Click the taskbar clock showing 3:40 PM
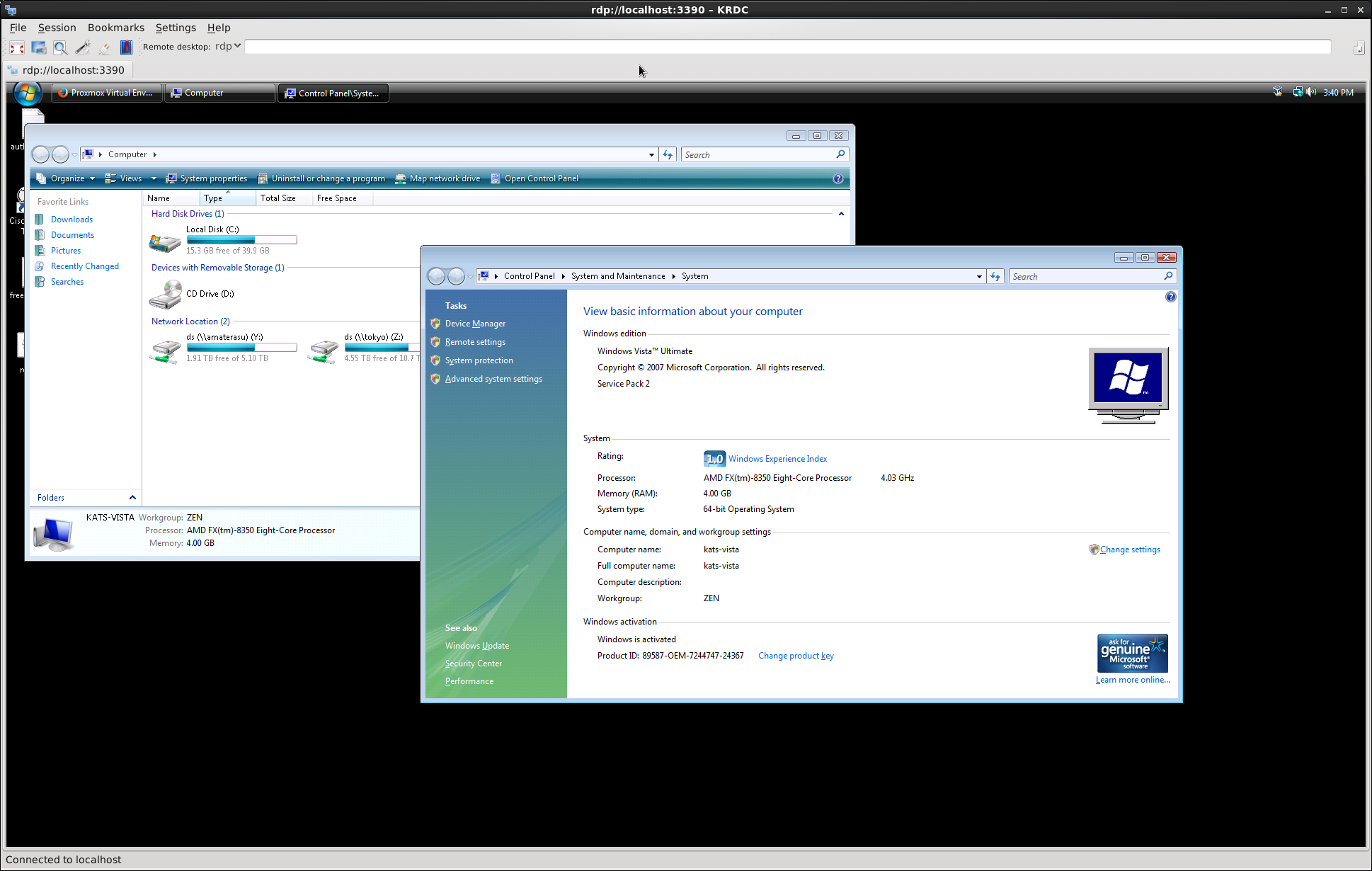Image resolution: width=1372 pixels, height=871 pixels. (1338, 93)
